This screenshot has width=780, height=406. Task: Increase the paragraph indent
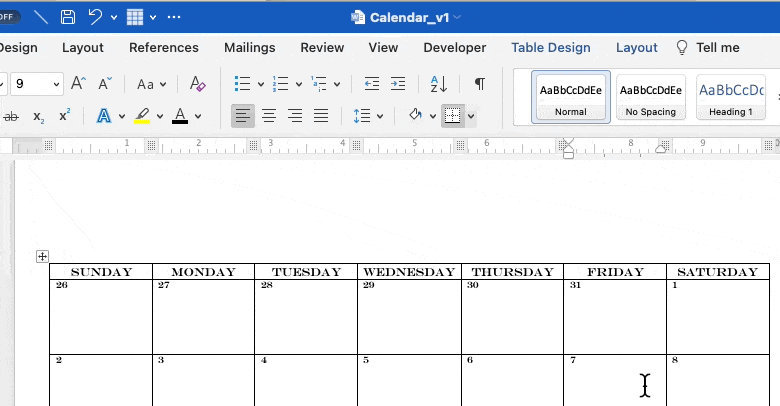point(397,84)
